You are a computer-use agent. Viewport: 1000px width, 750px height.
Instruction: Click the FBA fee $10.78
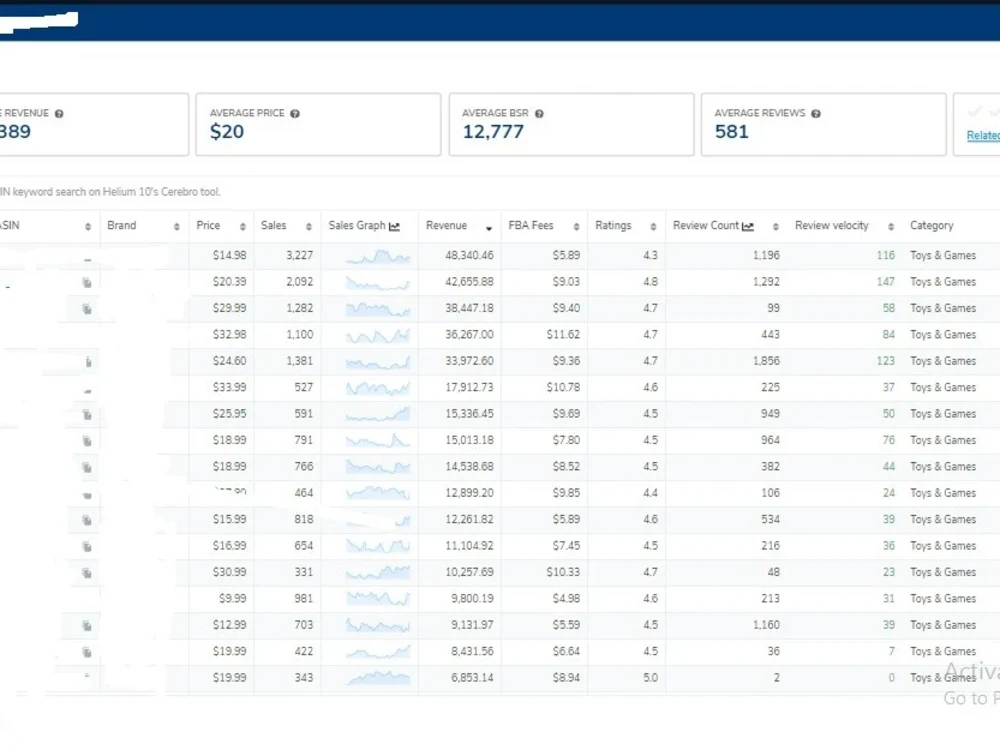coord(563,388)
